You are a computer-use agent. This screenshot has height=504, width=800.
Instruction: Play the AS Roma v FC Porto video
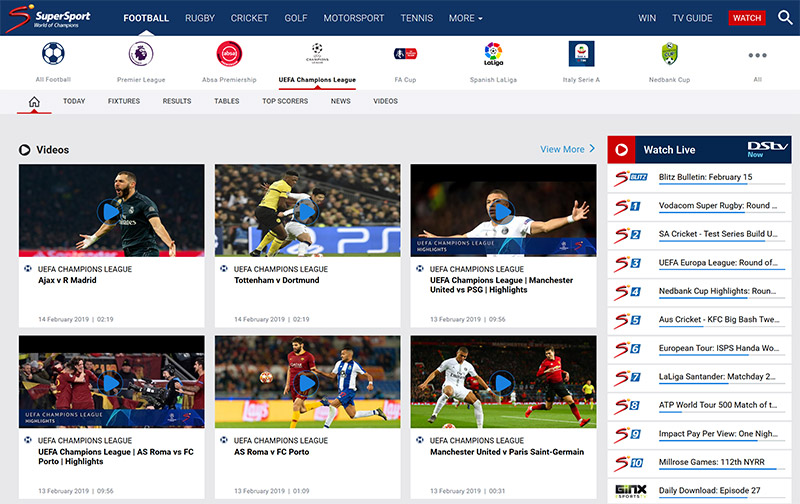coord(307,382)
